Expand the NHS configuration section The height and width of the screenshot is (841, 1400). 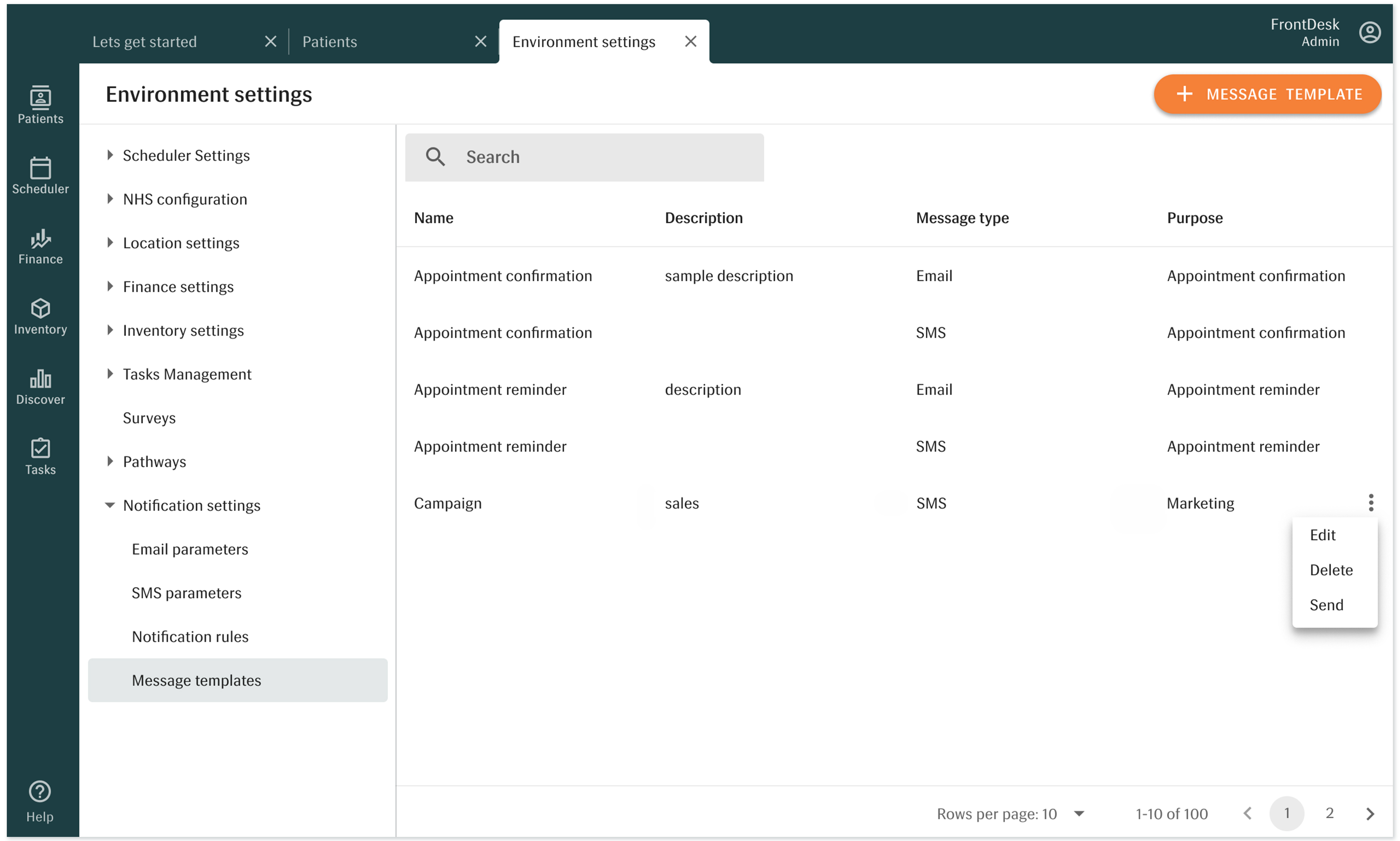(x=110, y=199)
